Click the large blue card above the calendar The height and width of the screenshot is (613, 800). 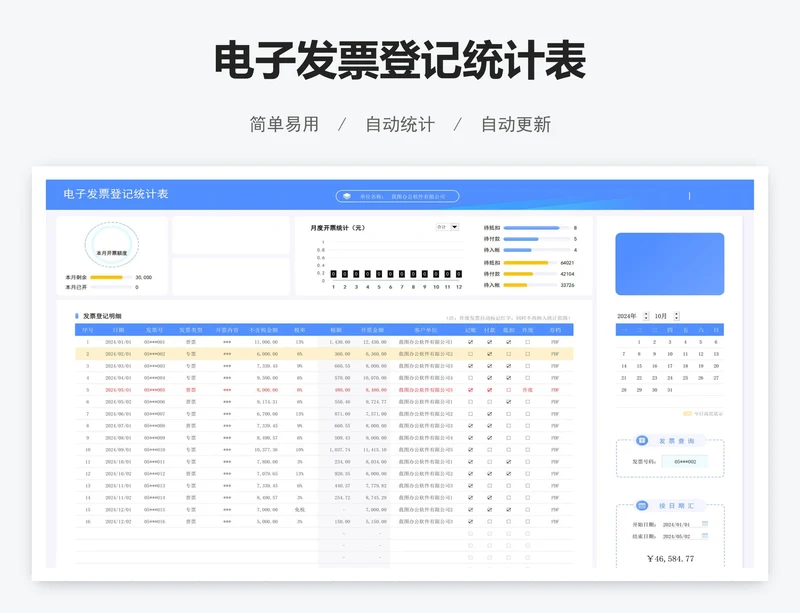(x=669, y=264)
